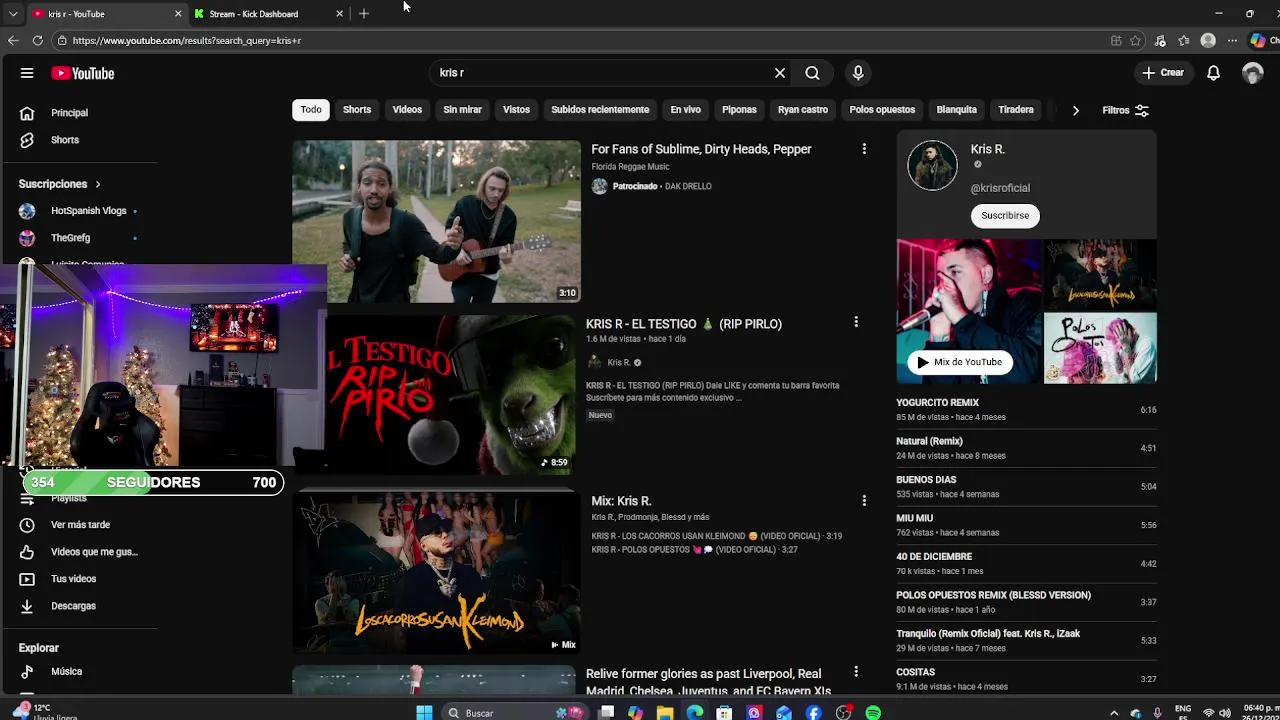Click the Crear button
This screenshot has height=720, width=1280.
[1163, 73]
